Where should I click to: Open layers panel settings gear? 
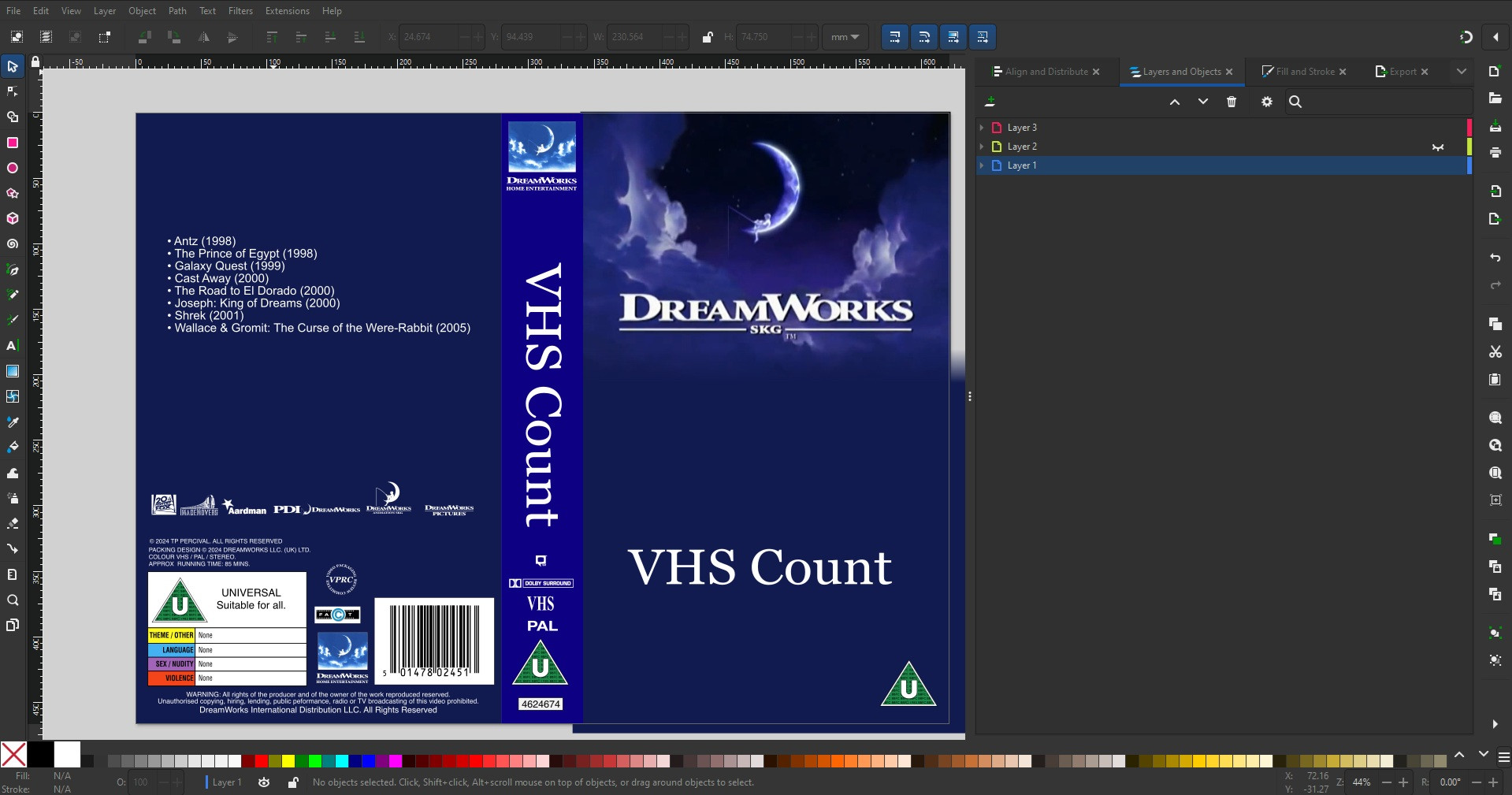pos(1267,102)
